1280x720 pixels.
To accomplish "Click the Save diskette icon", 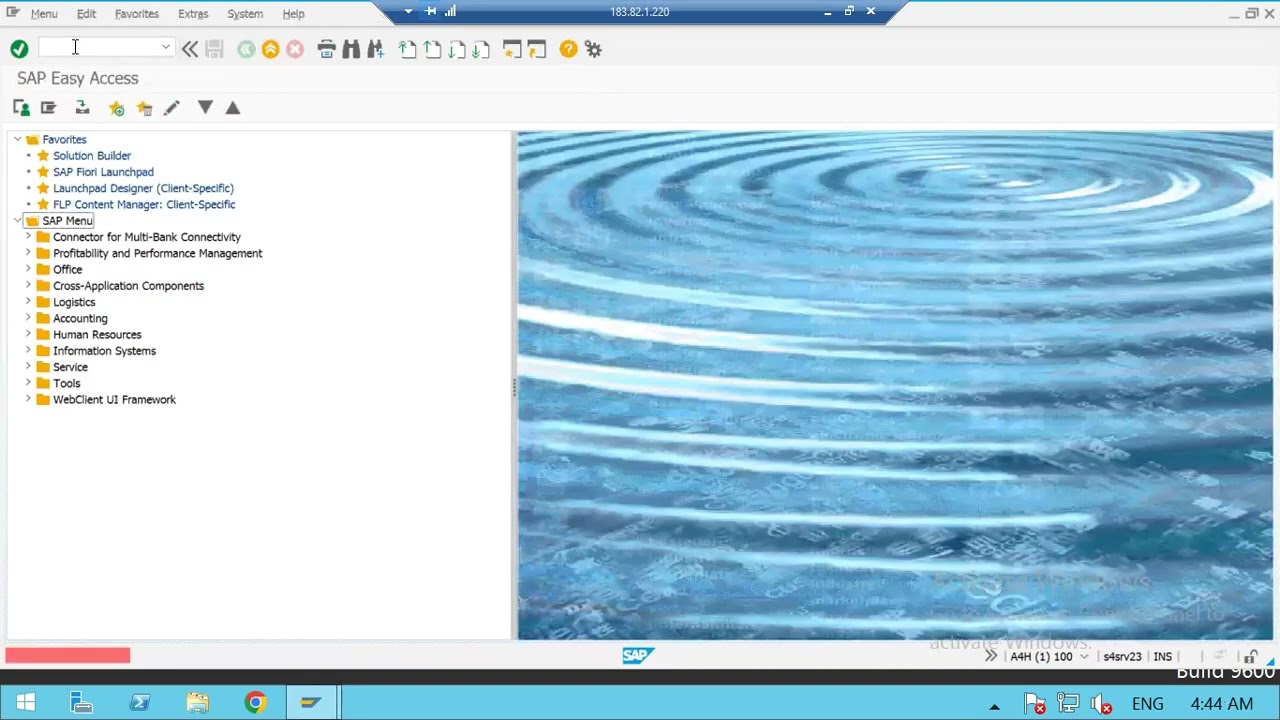I will [x=214, y=49].
